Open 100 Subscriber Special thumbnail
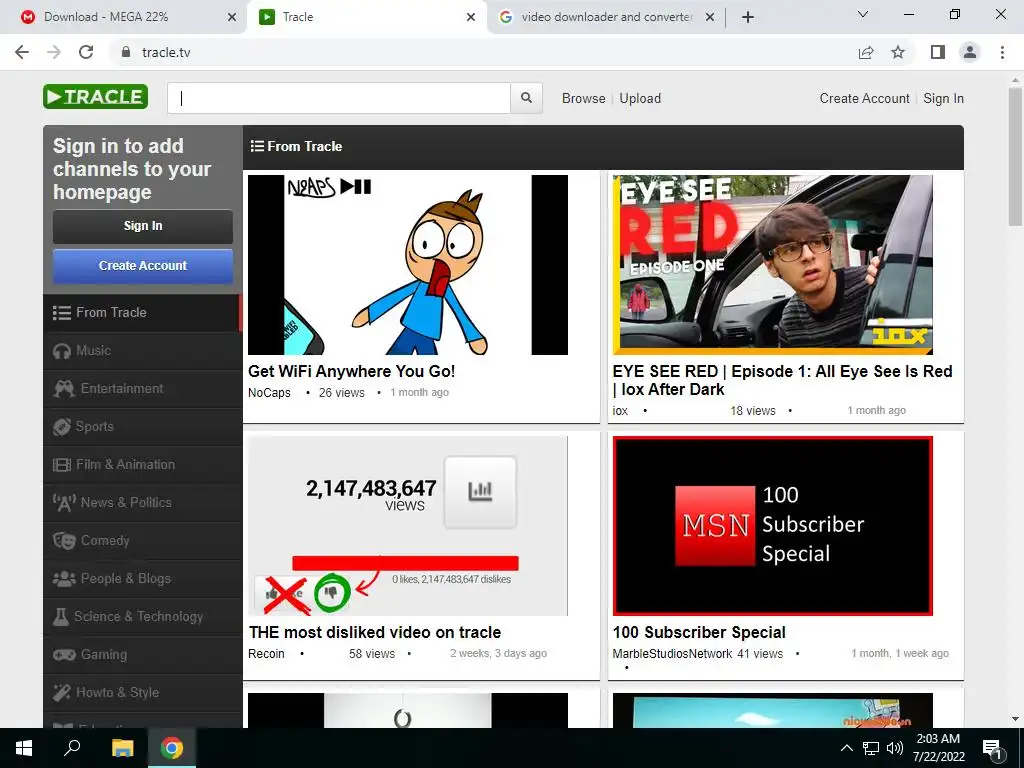Viewport: 1024px width, 768px height. click(x=773, y=526)
